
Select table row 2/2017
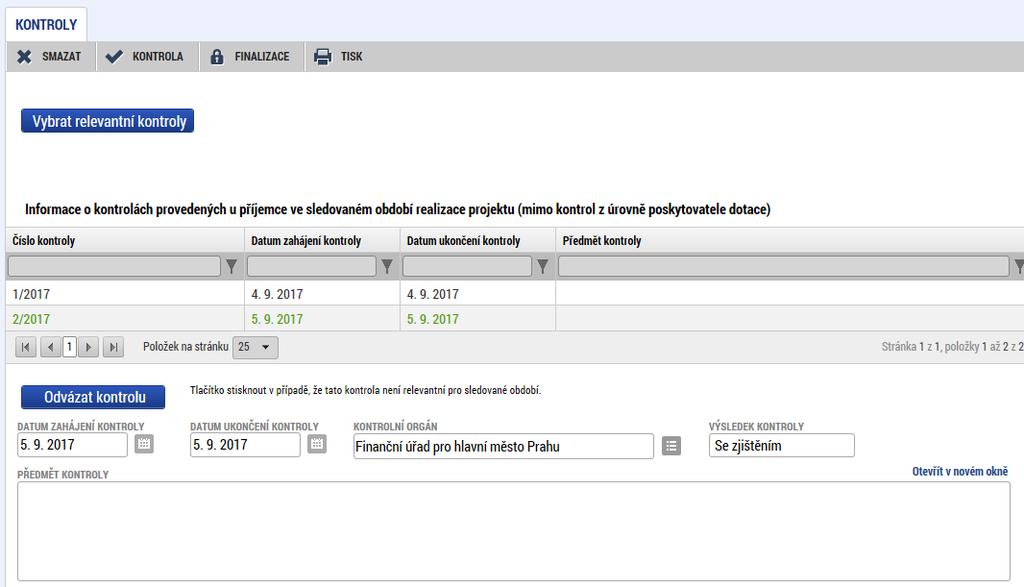click(x=515, y=319)
